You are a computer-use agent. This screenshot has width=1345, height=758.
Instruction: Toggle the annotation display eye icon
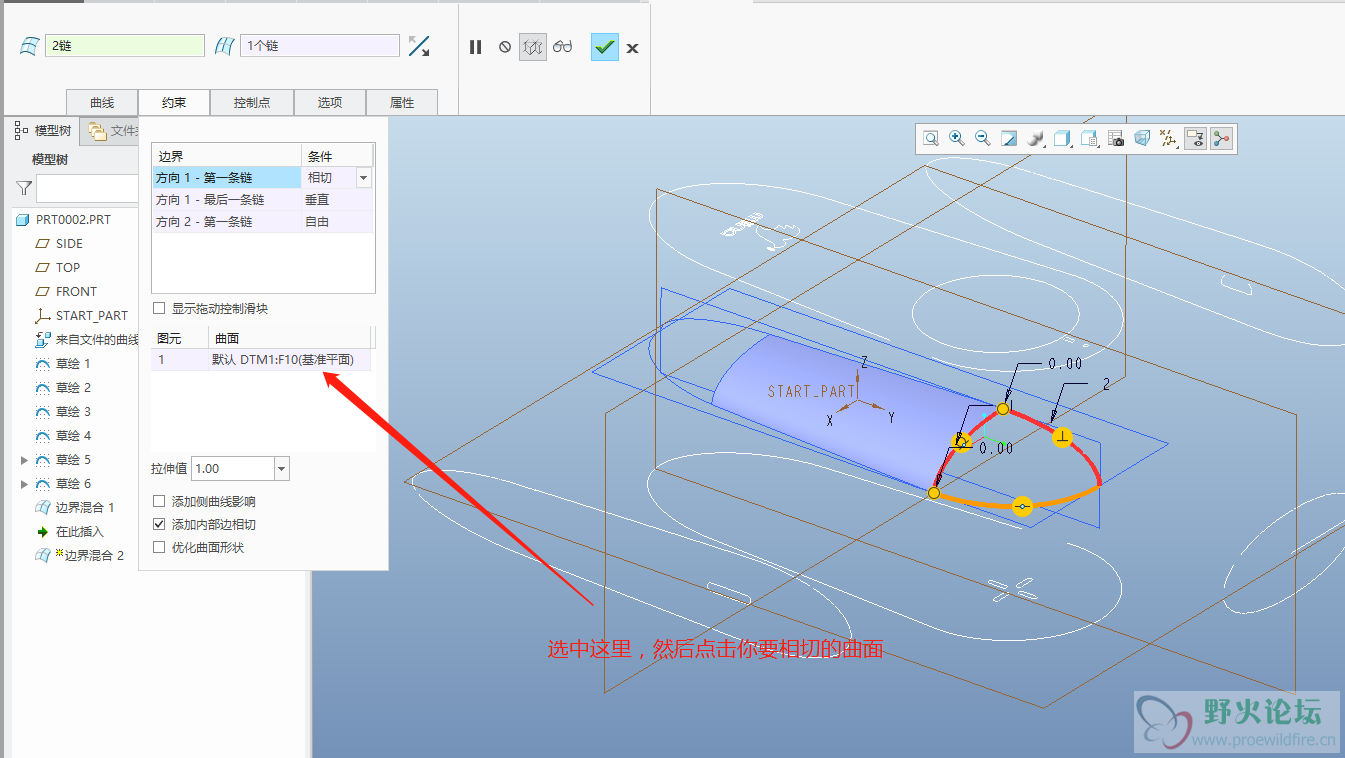click(1194, 139)
